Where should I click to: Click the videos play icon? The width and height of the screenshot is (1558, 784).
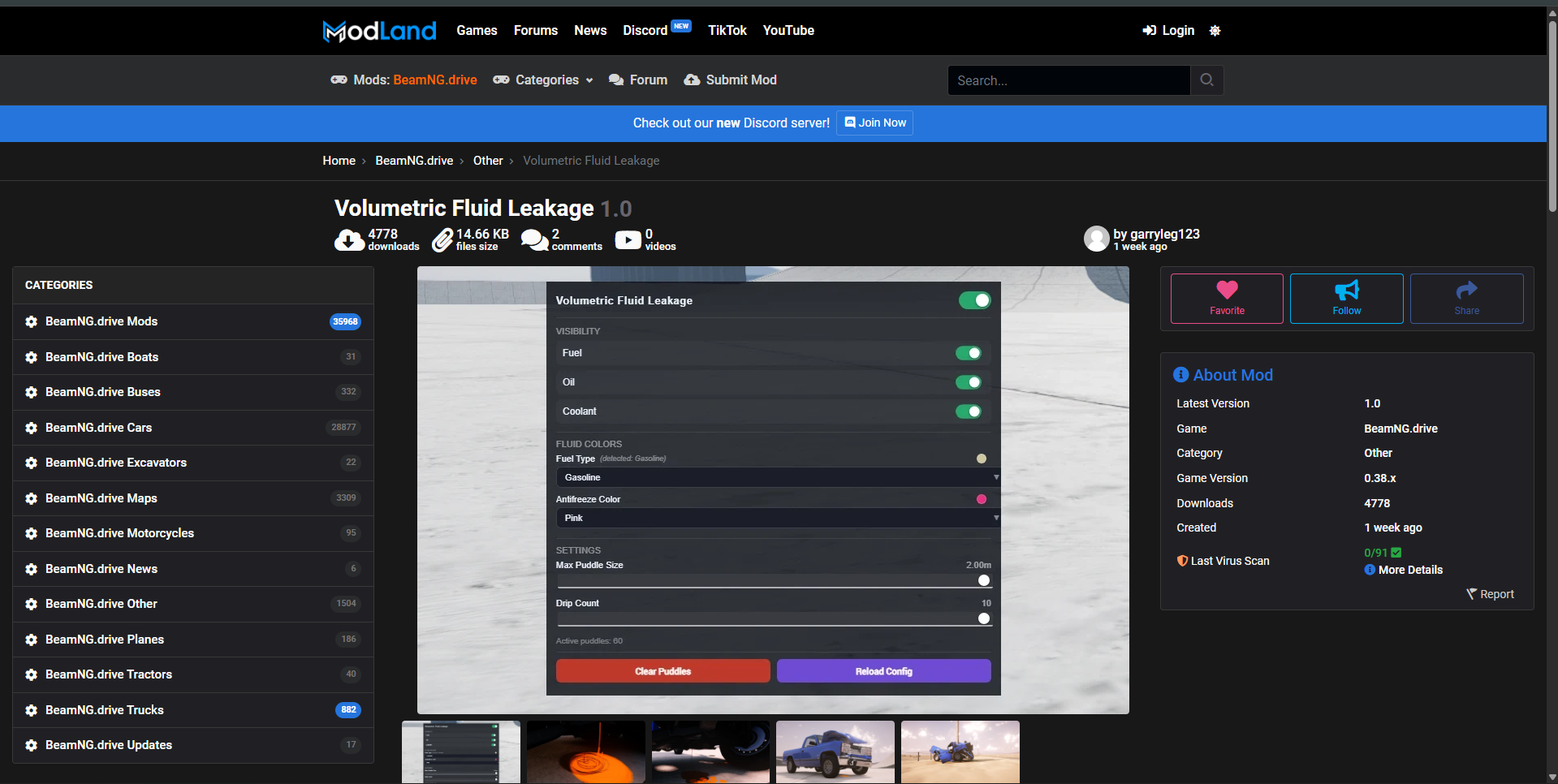[628, 240]
